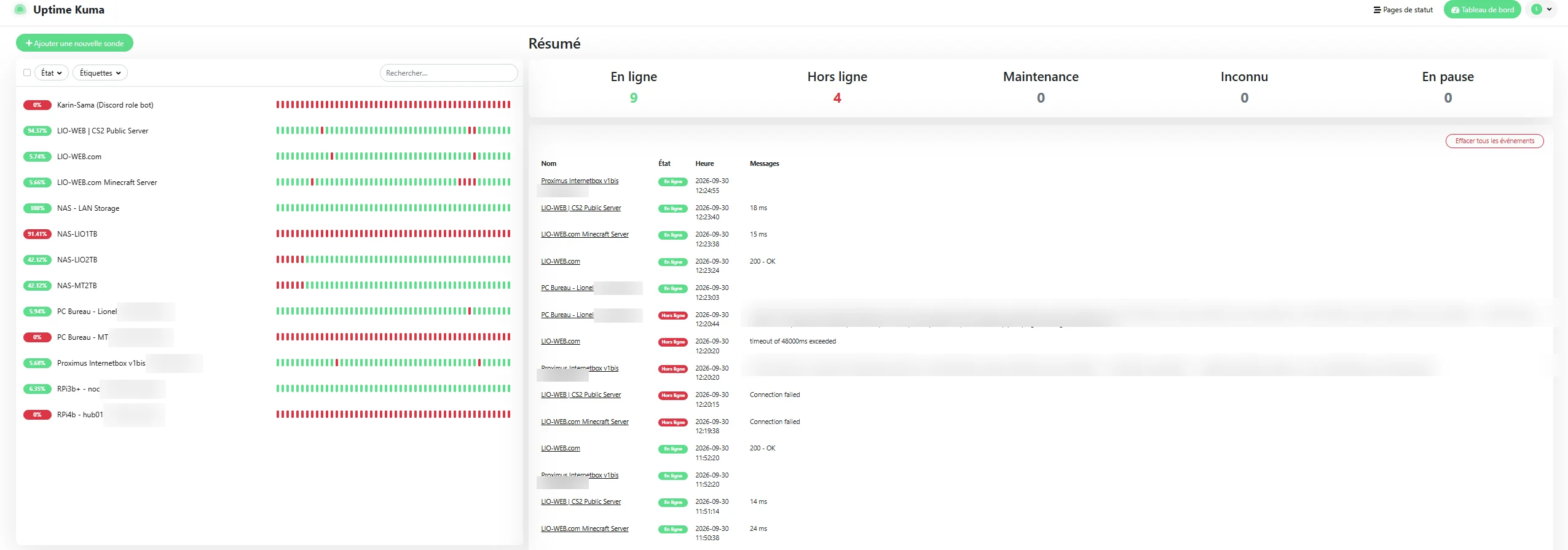1568x550 pixels.
Task: Click the '200 - OK' message at 12:23:24
Action: pyautogui.click(x=762, y=262)
